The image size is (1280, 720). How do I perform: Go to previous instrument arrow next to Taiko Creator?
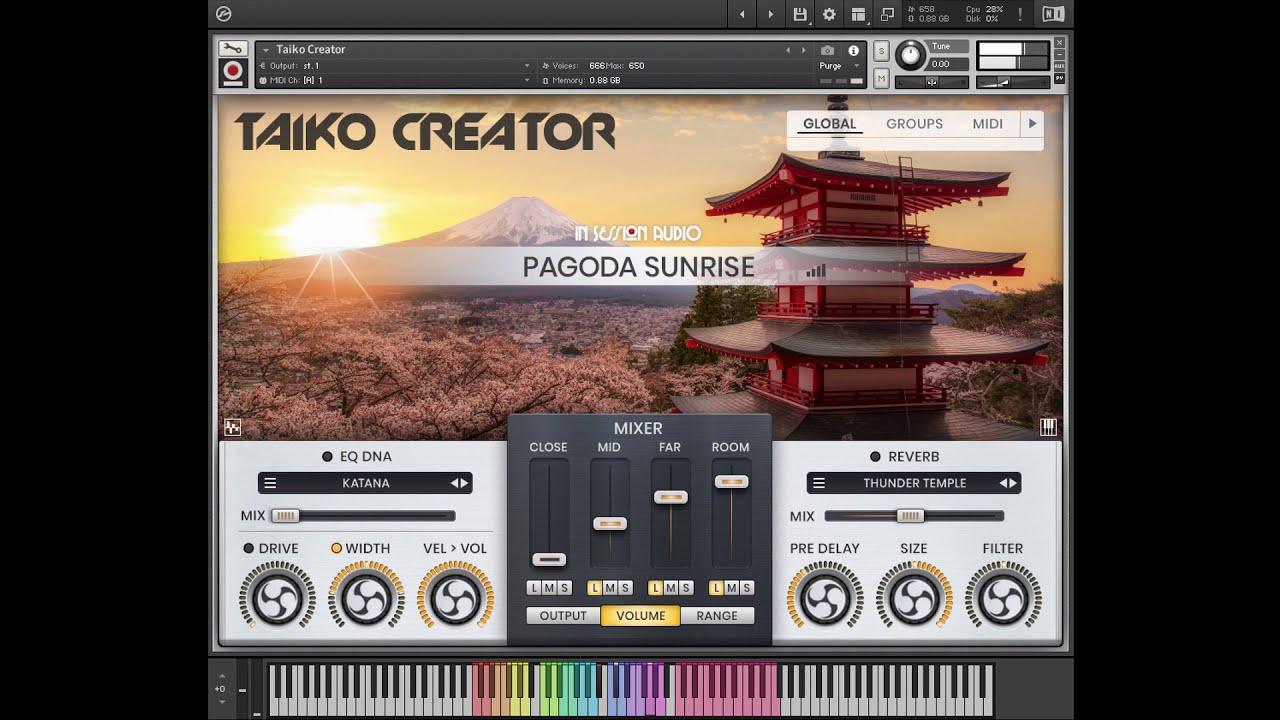point(787,50)
